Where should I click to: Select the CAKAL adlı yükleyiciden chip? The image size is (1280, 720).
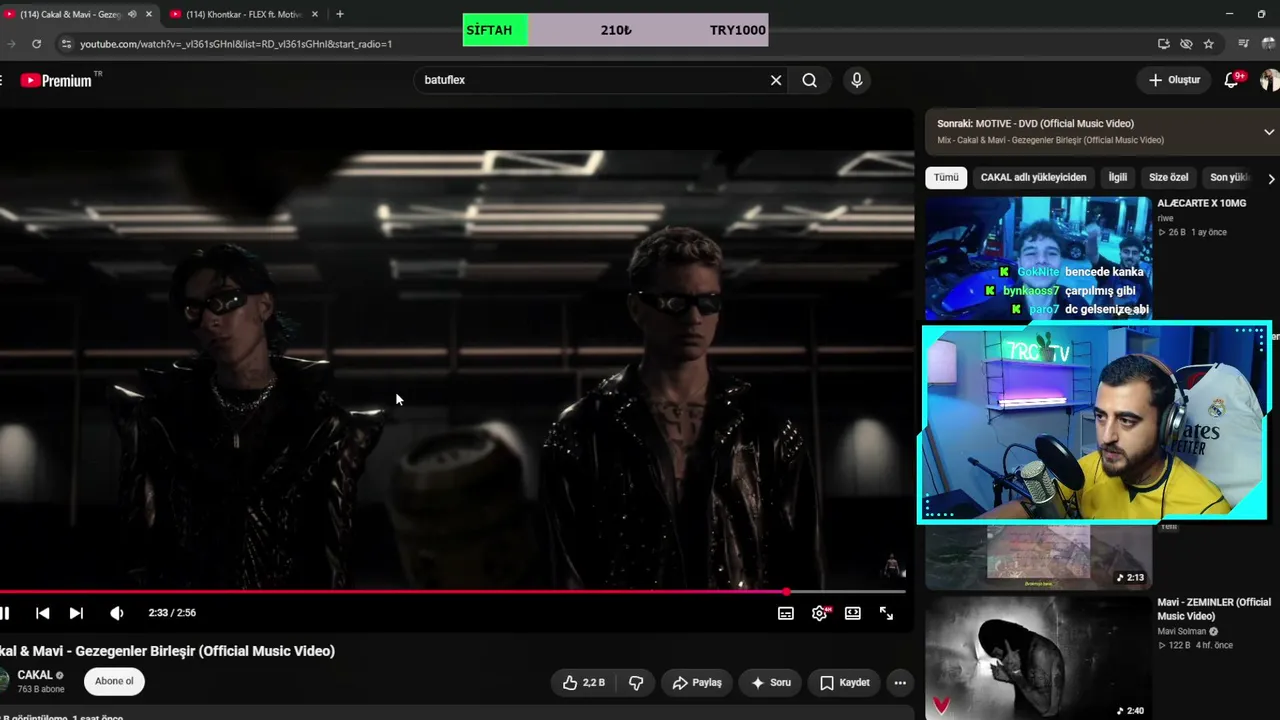(x=1033, y=178)
